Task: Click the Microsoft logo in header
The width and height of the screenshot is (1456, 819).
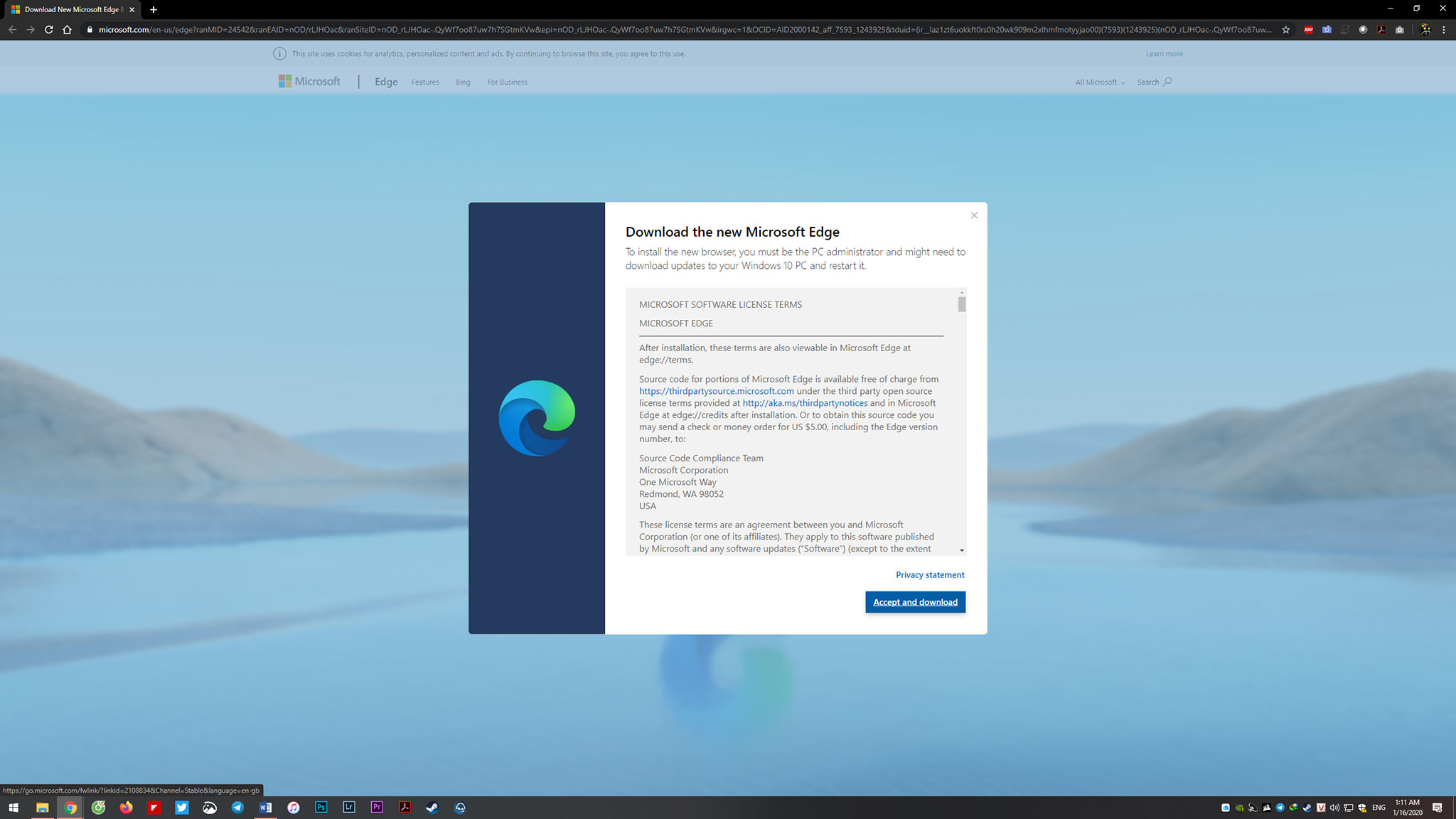Action: click(x=309, y=81)
